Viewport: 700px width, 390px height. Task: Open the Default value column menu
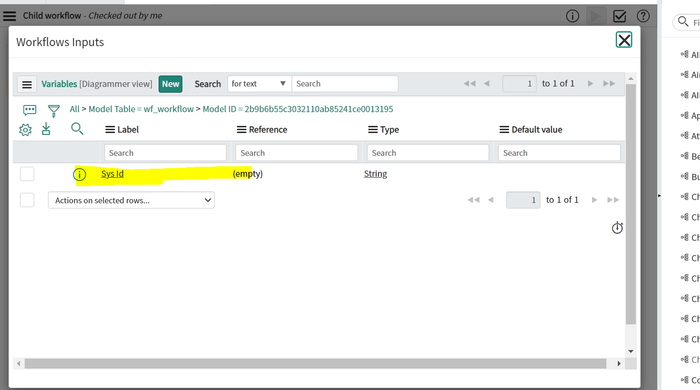tap(504, 130)
